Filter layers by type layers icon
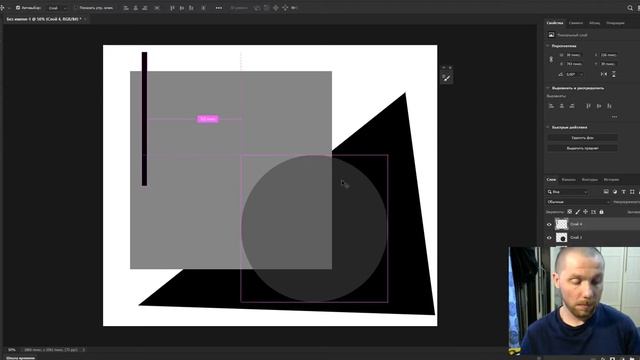Image resolution: width=640 pixels, height=360 pixels. click(x=623, y=192)
